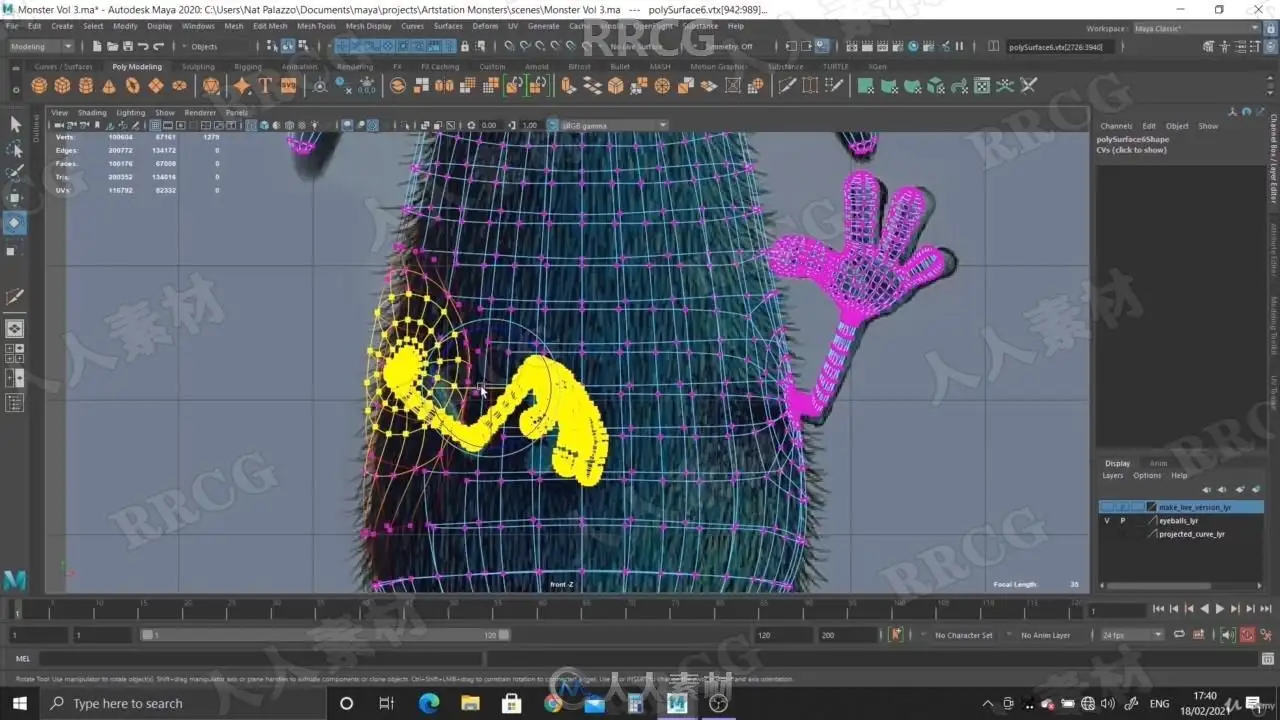1280x720 pixels.
Task: Open the 24 fps frame rate dropdown
Action: click(x=1132, y=635)
